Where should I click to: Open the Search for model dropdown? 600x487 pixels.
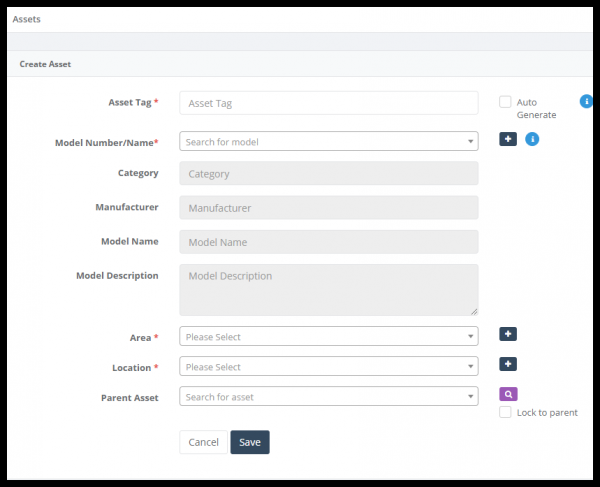coord(329,141)
